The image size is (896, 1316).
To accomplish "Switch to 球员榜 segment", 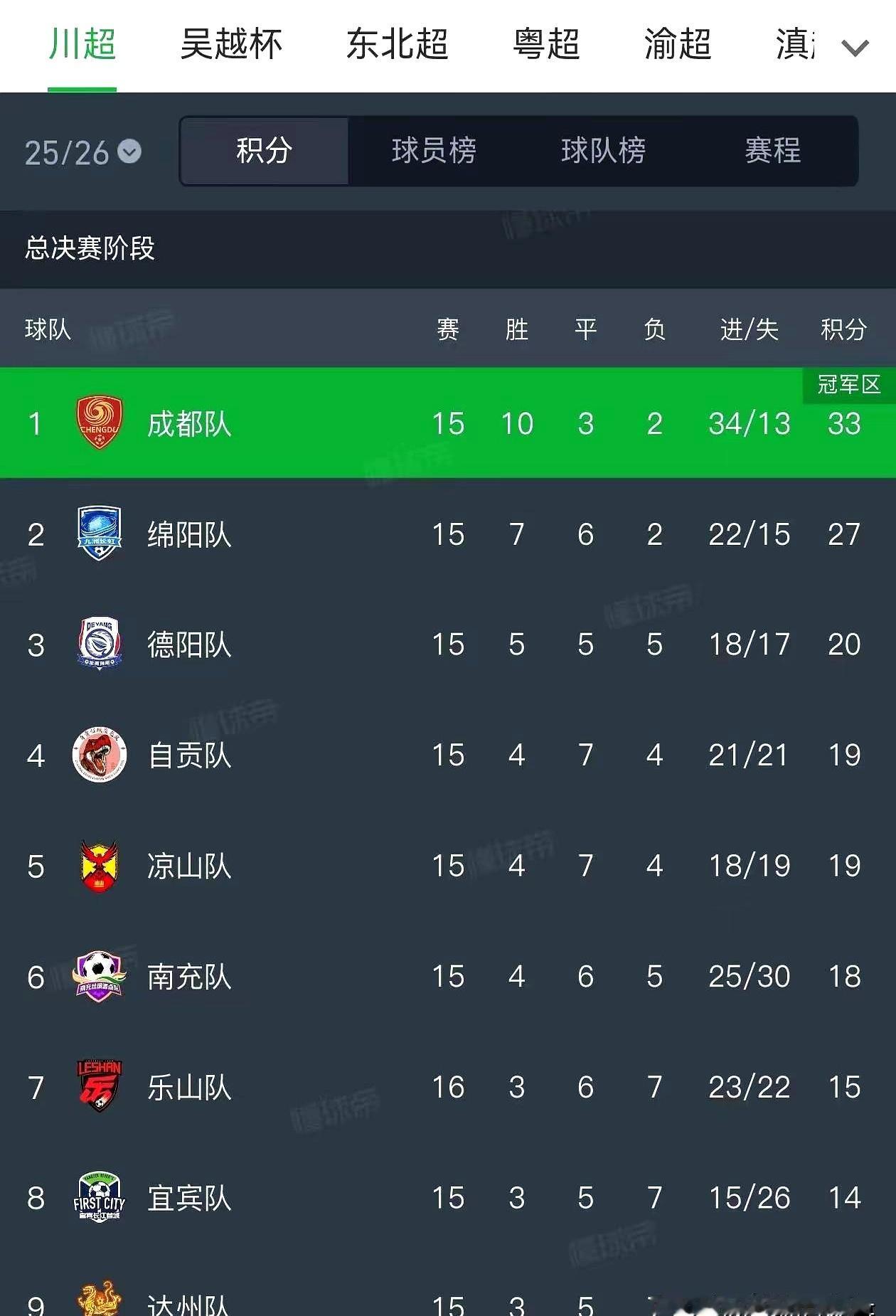I will [x=434, y=151].
